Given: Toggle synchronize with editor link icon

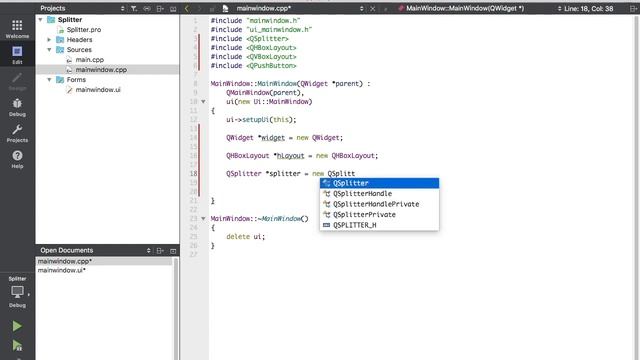Looking at the screenshot, I should tap(147, 8).
